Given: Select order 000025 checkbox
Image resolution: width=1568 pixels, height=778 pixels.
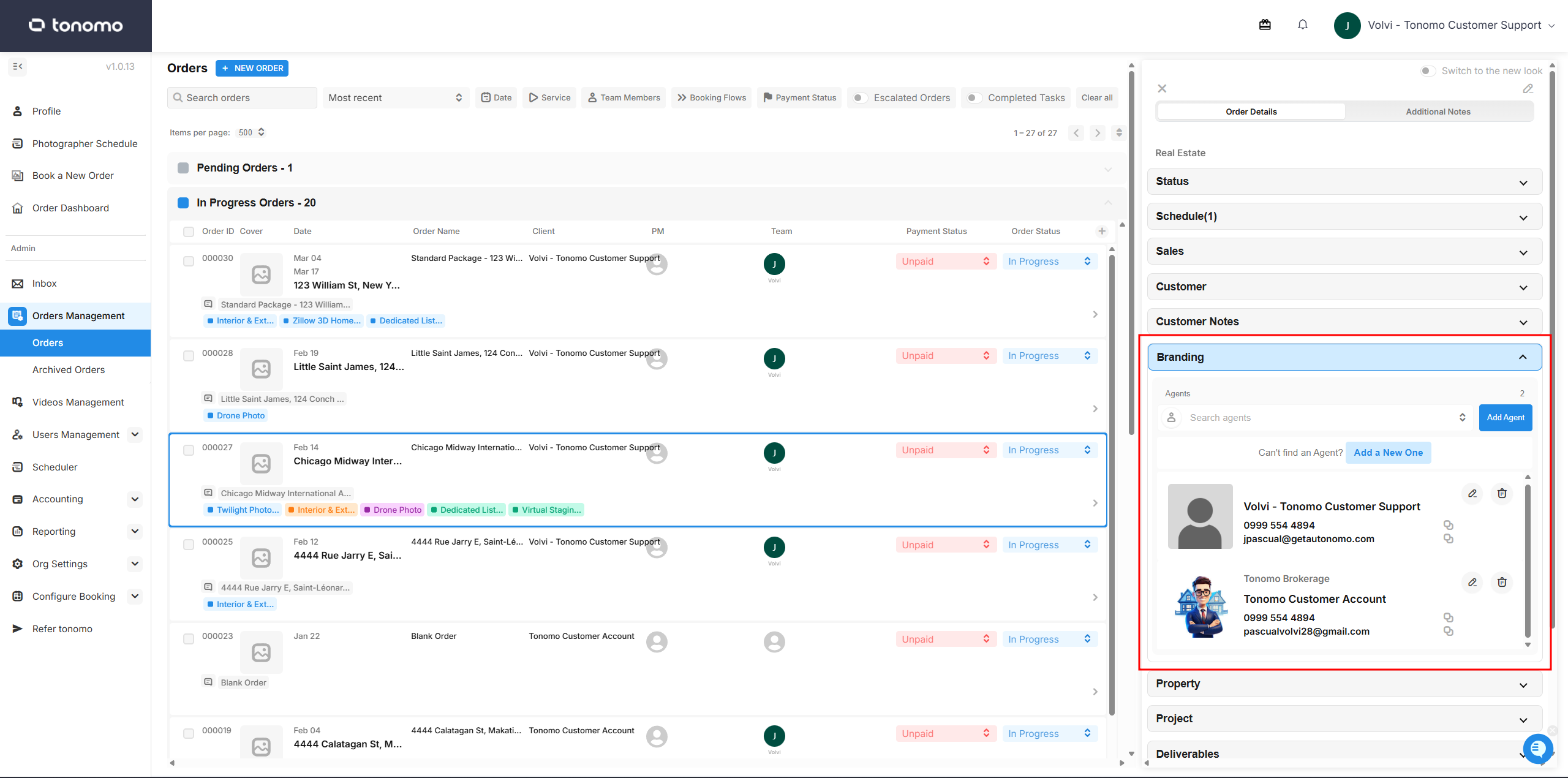Looking at the screenshot, I should (189, 545).
